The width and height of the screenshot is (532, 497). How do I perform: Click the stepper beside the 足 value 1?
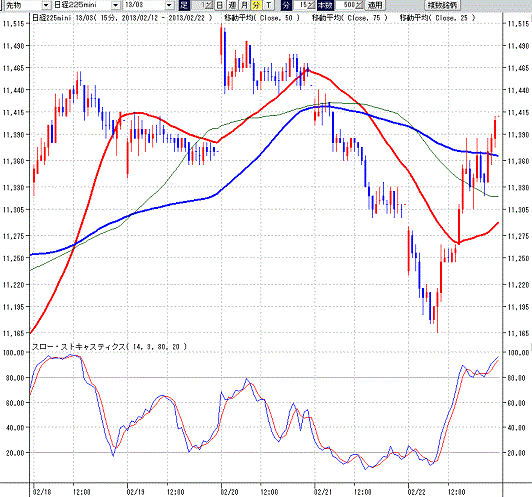pos(210,5)
